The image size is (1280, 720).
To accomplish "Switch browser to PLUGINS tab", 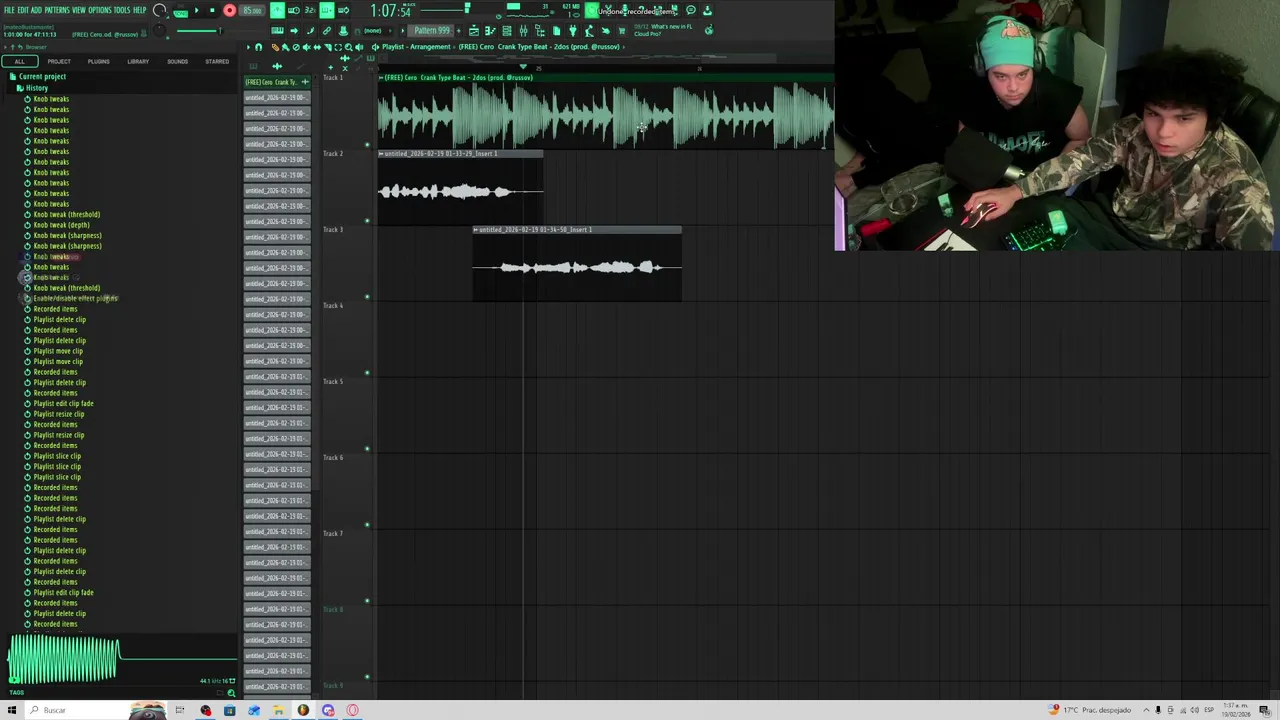I will click(98, 61).
